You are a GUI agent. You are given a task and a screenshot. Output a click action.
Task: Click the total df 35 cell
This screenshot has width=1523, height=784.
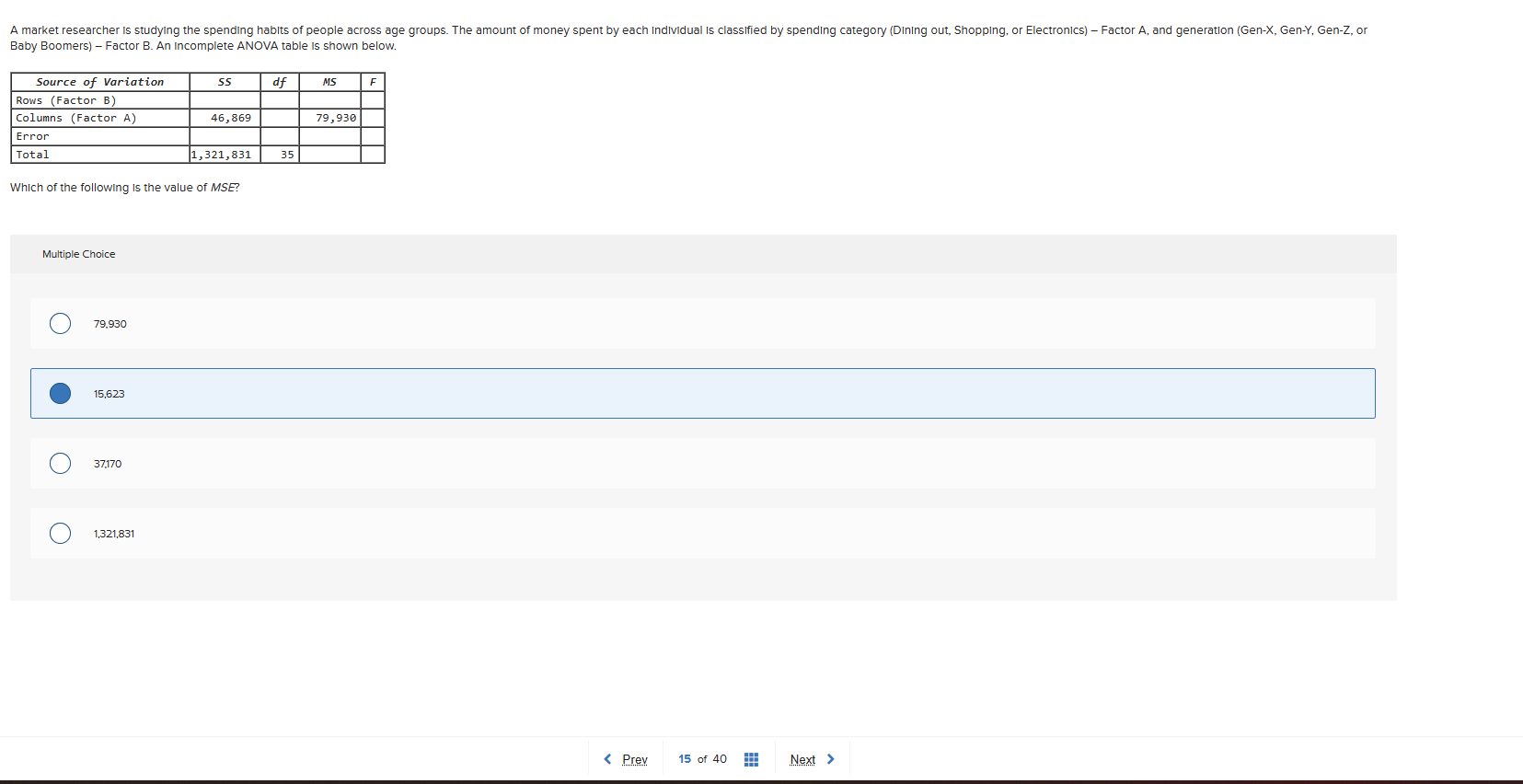tap(280, 155)
